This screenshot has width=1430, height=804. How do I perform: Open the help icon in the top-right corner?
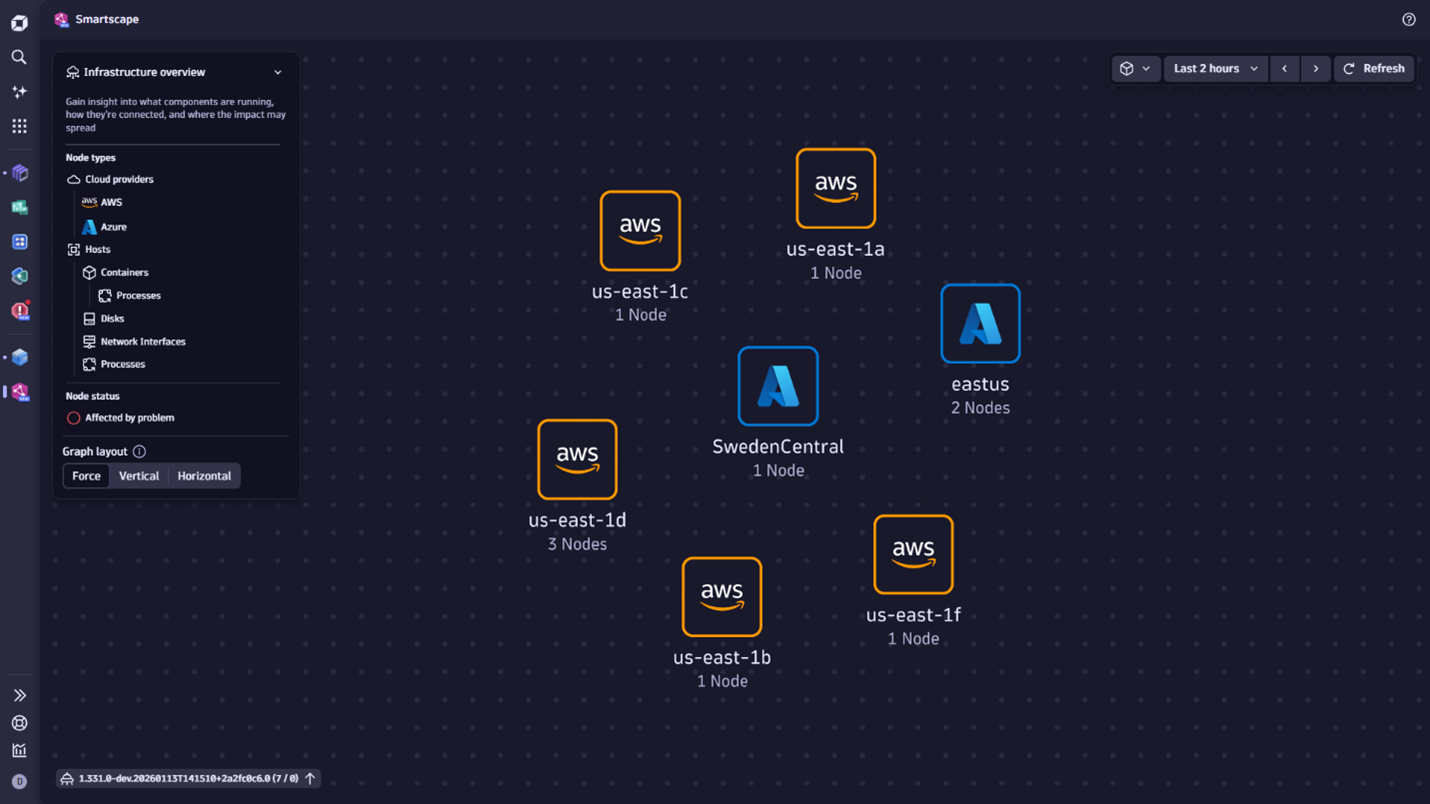1408,19
